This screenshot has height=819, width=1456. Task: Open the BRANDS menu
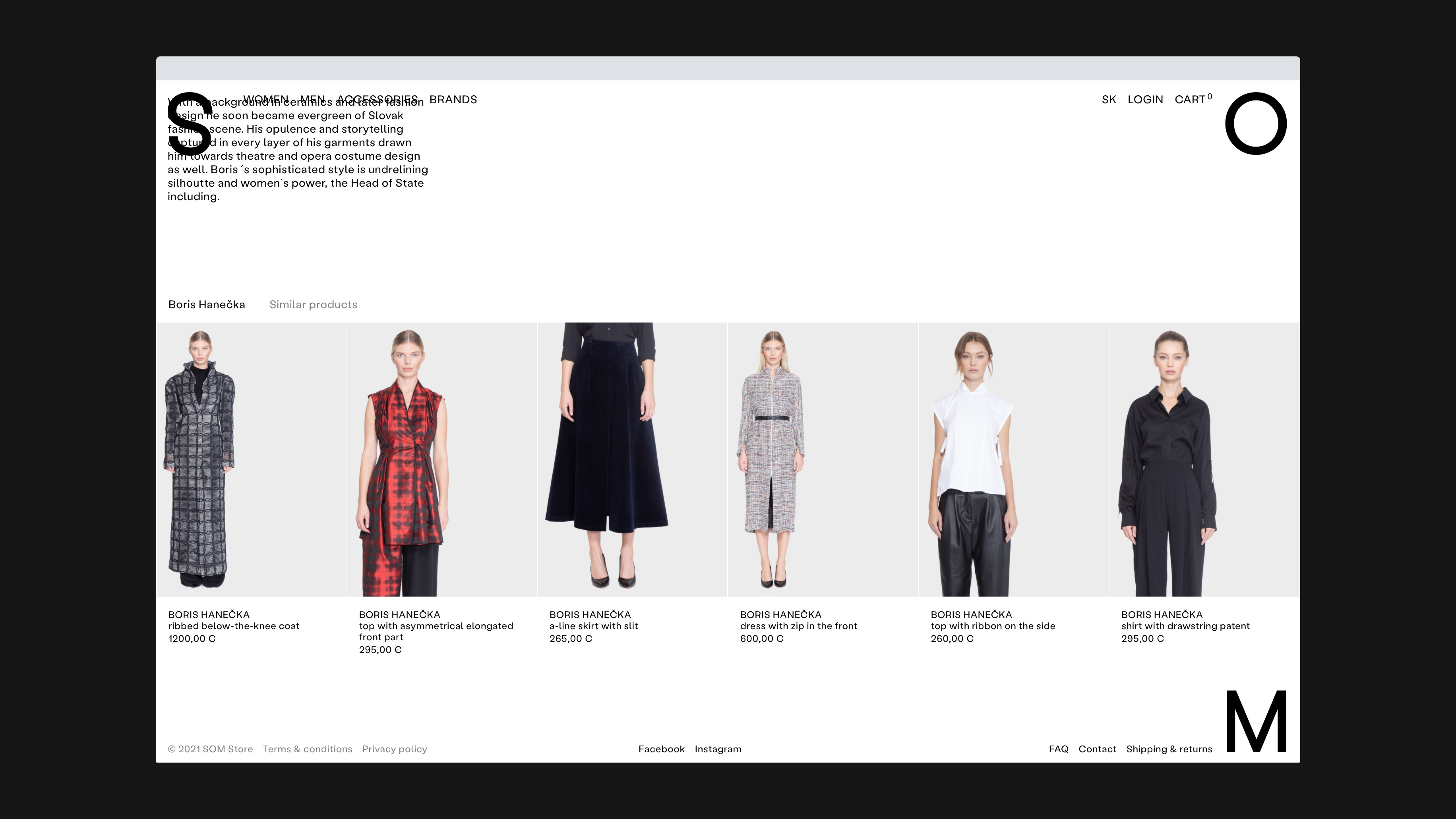point(453,99)
